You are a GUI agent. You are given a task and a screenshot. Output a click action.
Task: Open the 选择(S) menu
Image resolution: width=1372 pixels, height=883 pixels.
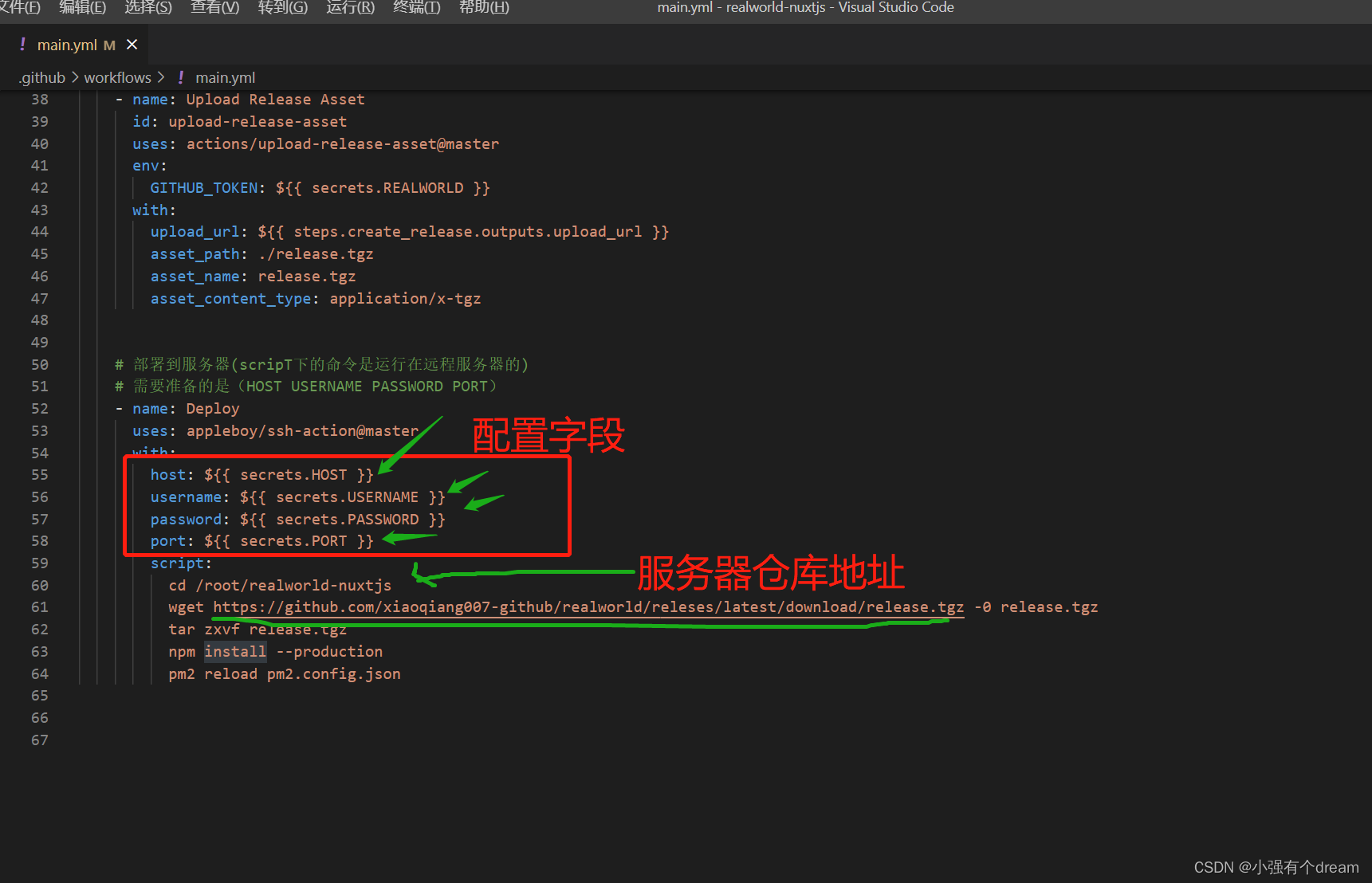tap(148, 8)
